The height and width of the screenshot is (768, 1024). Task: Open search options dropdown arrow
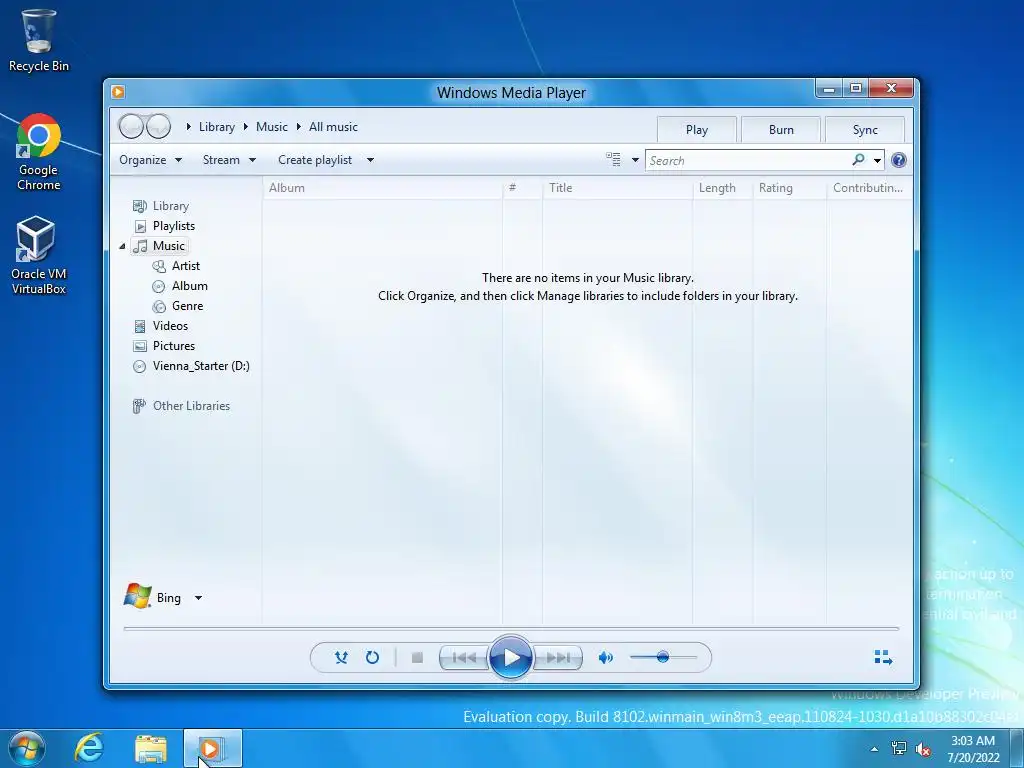(x=877, y=160)
